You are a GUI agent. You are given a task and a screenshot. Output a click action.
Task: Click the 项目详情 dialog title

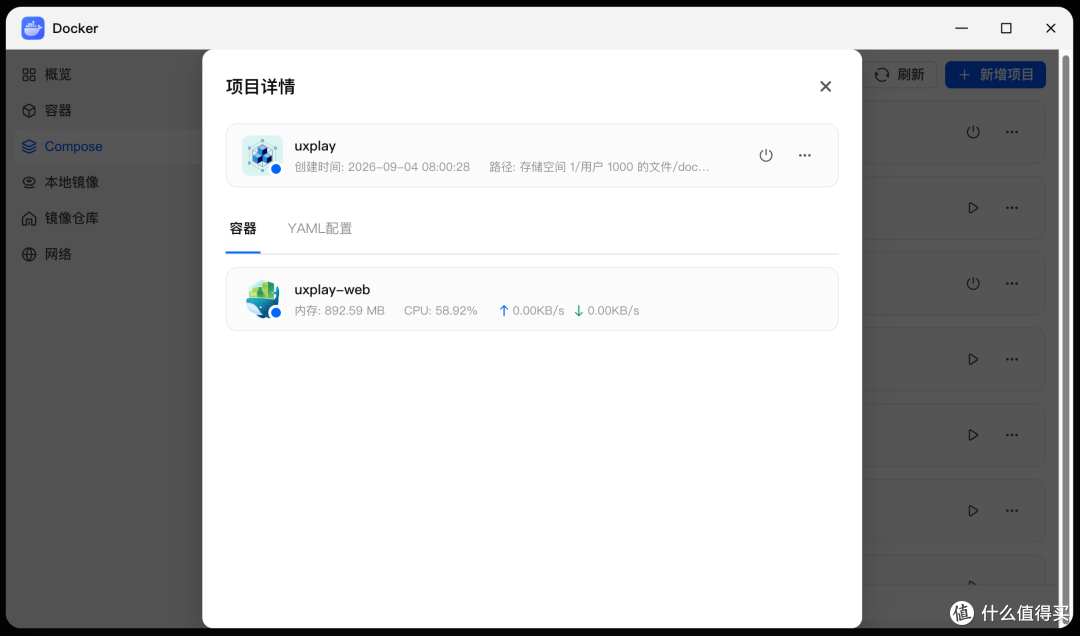[x=260, y=86]
